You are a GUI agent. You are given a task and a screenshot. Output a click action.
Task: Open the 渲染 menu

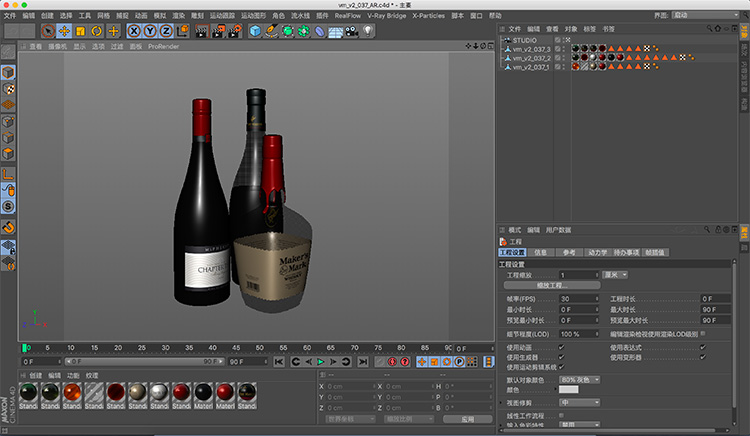point(178,16)
